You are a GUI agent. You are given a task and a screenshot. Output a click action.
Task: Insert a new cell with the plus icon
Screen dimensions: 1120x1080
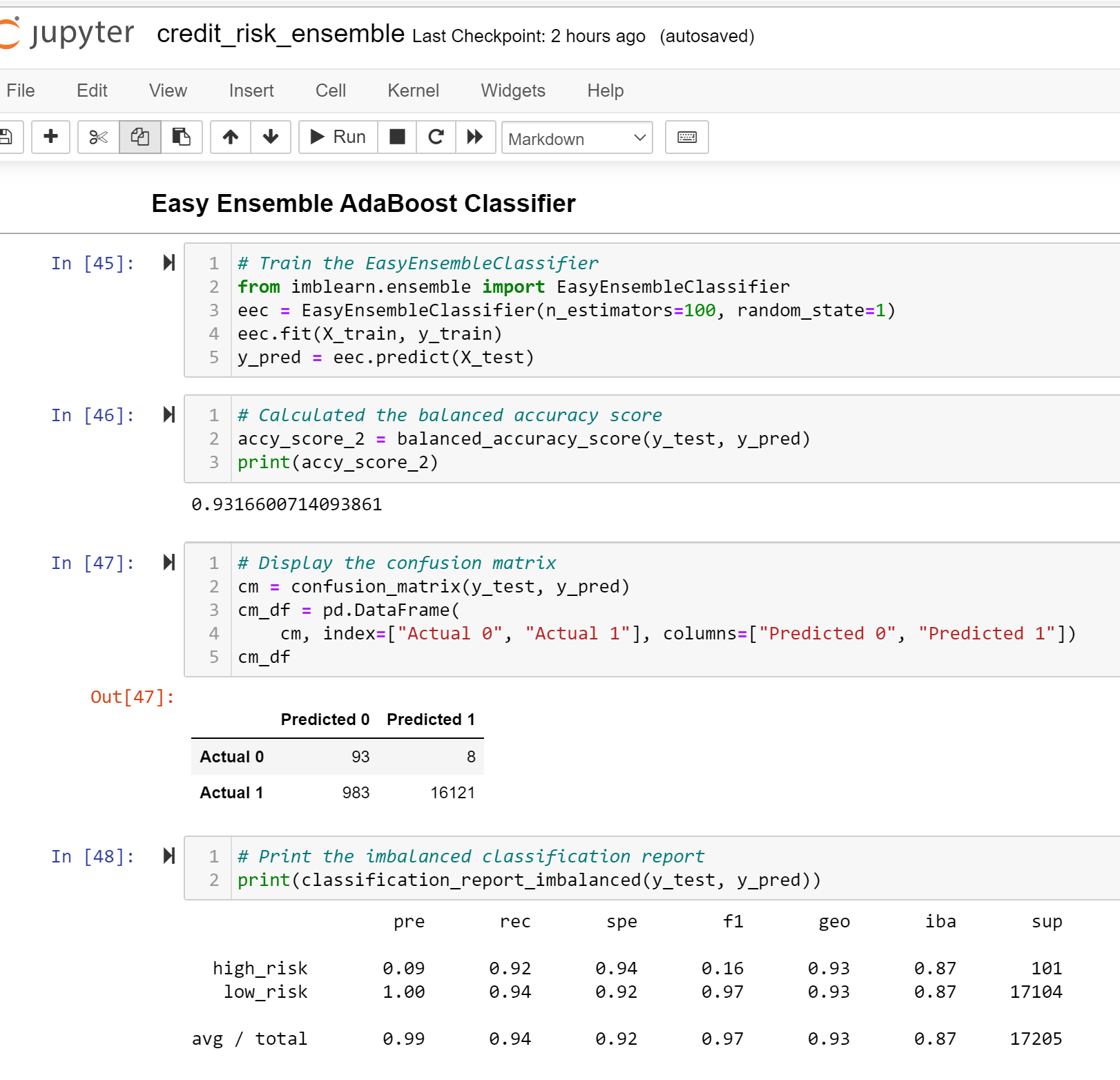coord(50,137)
